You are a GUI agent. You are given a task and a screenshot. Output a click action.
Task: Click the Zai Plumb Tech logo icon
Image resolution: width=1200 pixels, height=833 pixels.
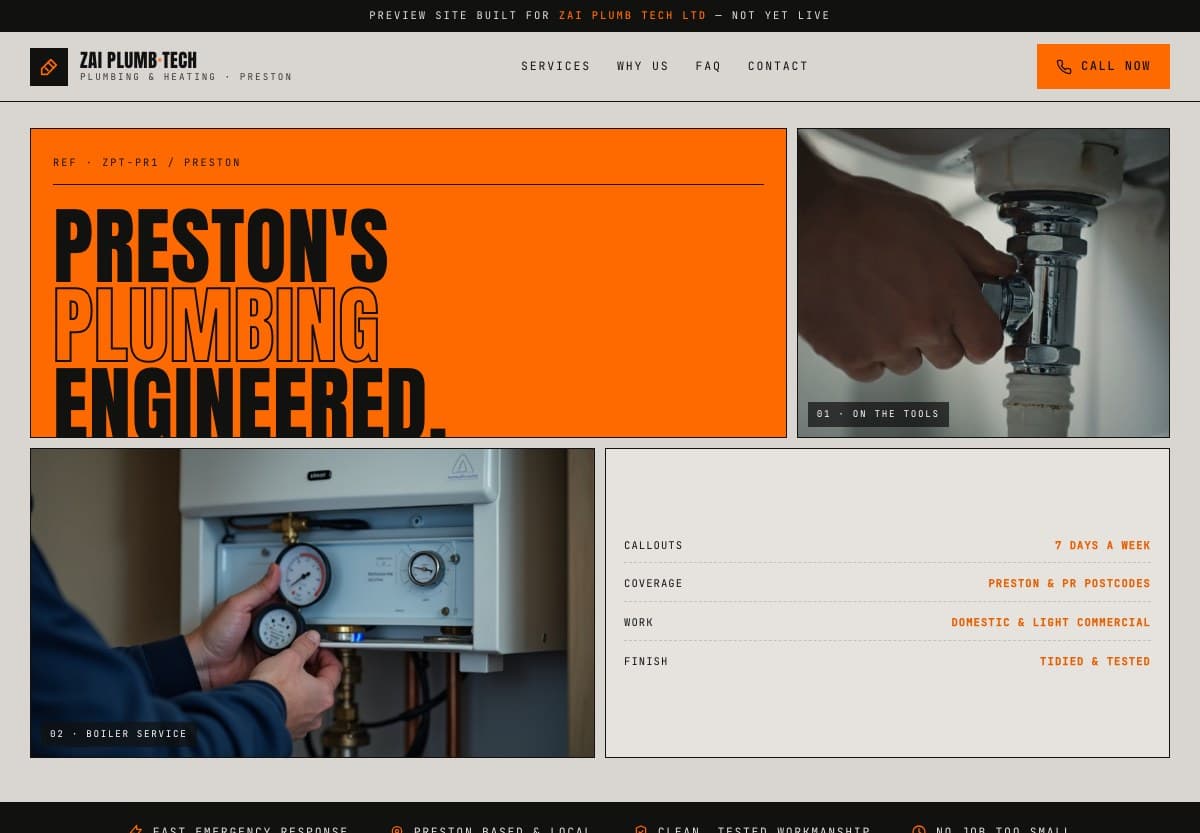click(49, 67)
